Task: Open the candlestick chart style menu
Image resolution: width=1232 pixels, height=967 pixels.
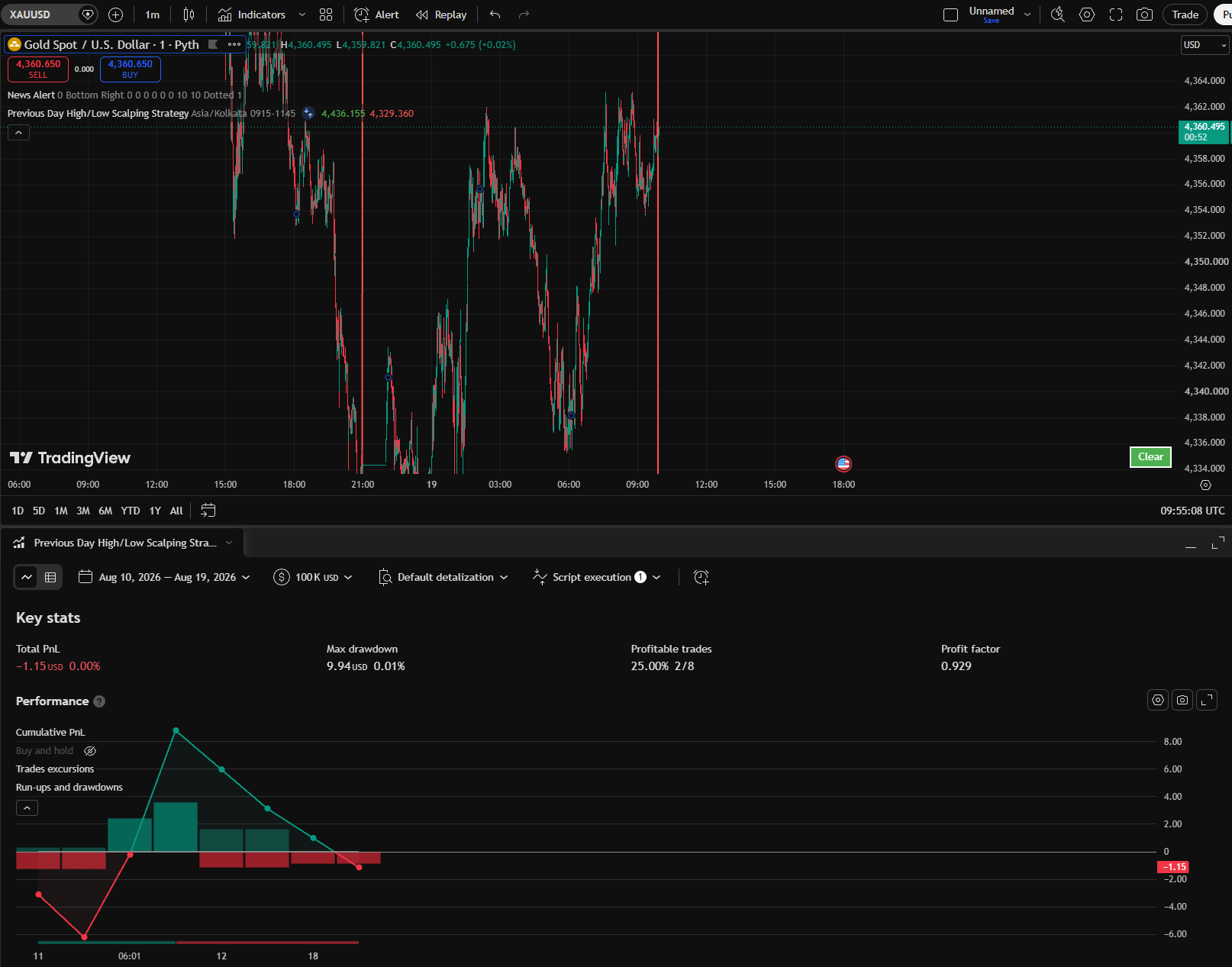Action: click(x=189, y=15)
